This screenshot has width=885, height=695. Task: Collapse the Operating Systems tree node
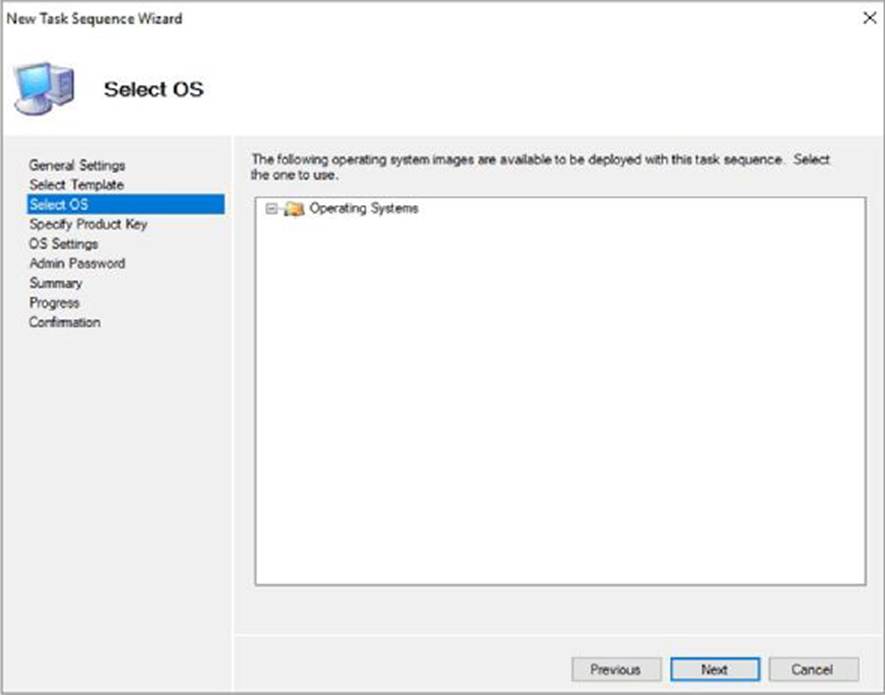coord(271,209)
